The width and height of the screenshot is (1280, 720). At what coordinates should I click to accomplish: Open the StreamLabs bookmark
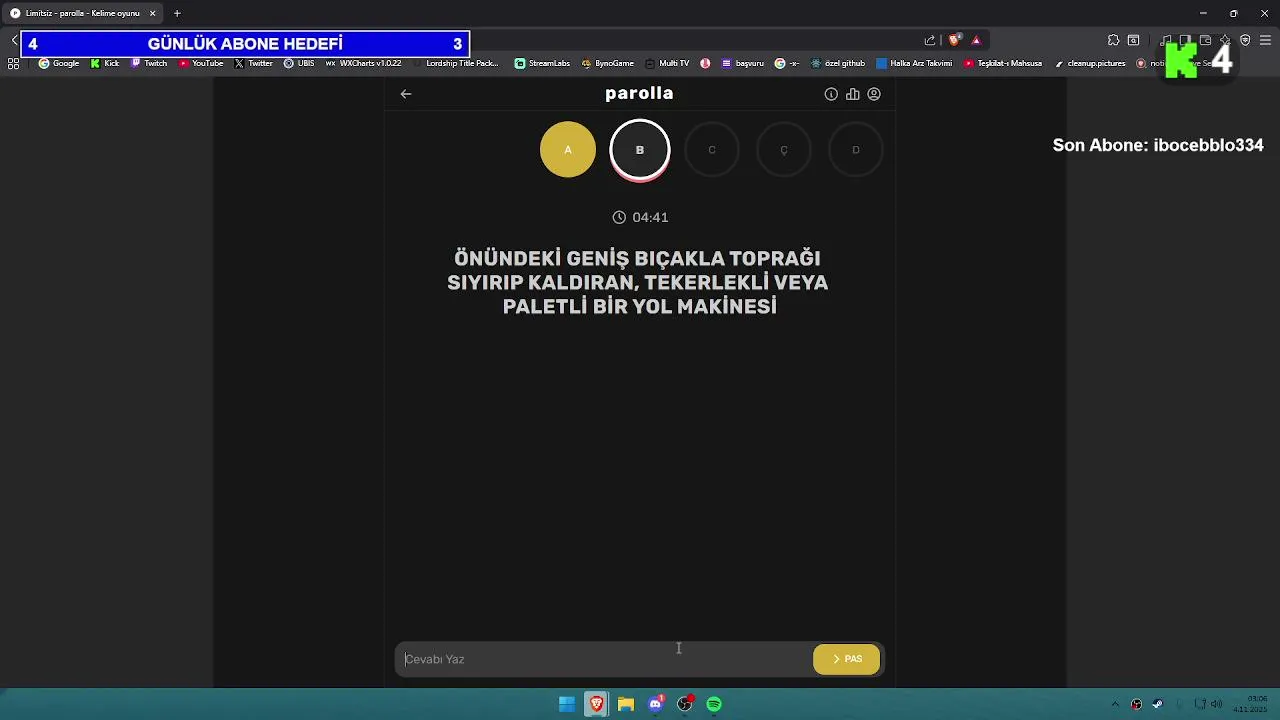tap(542, 63)
